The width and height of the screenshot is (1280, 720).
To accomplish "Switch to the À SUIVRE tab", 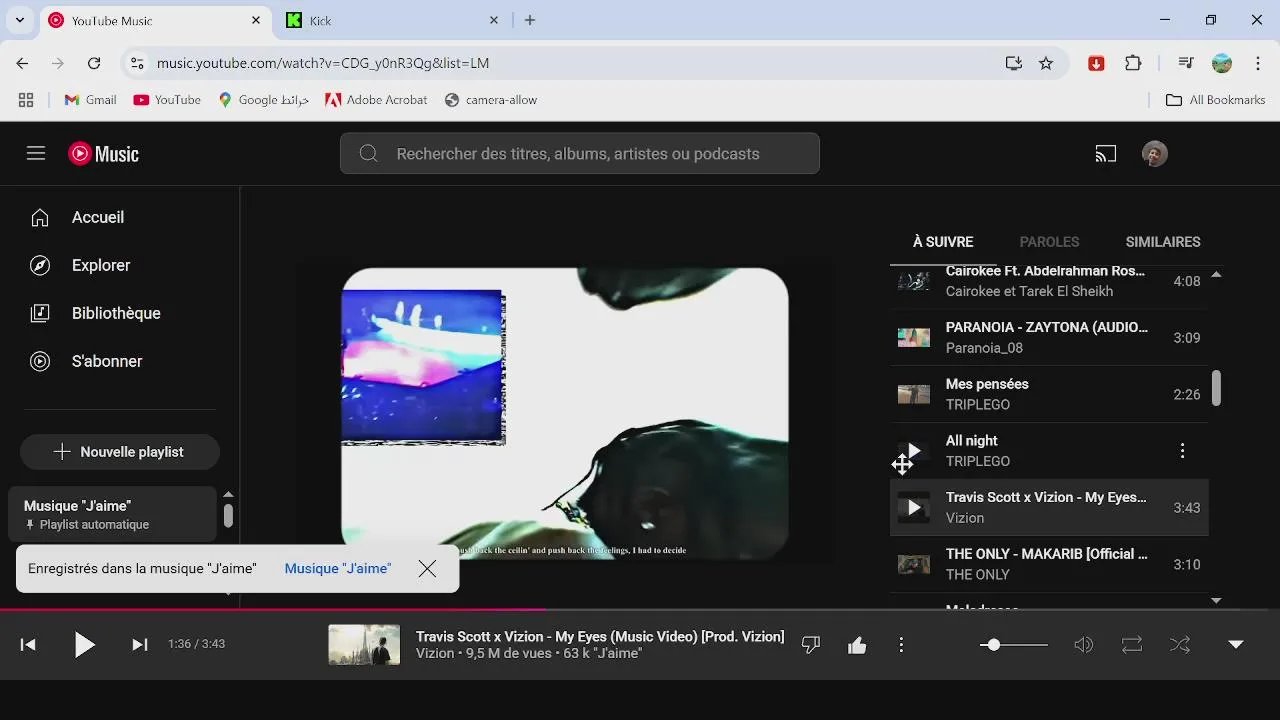I will pos(943,242).
